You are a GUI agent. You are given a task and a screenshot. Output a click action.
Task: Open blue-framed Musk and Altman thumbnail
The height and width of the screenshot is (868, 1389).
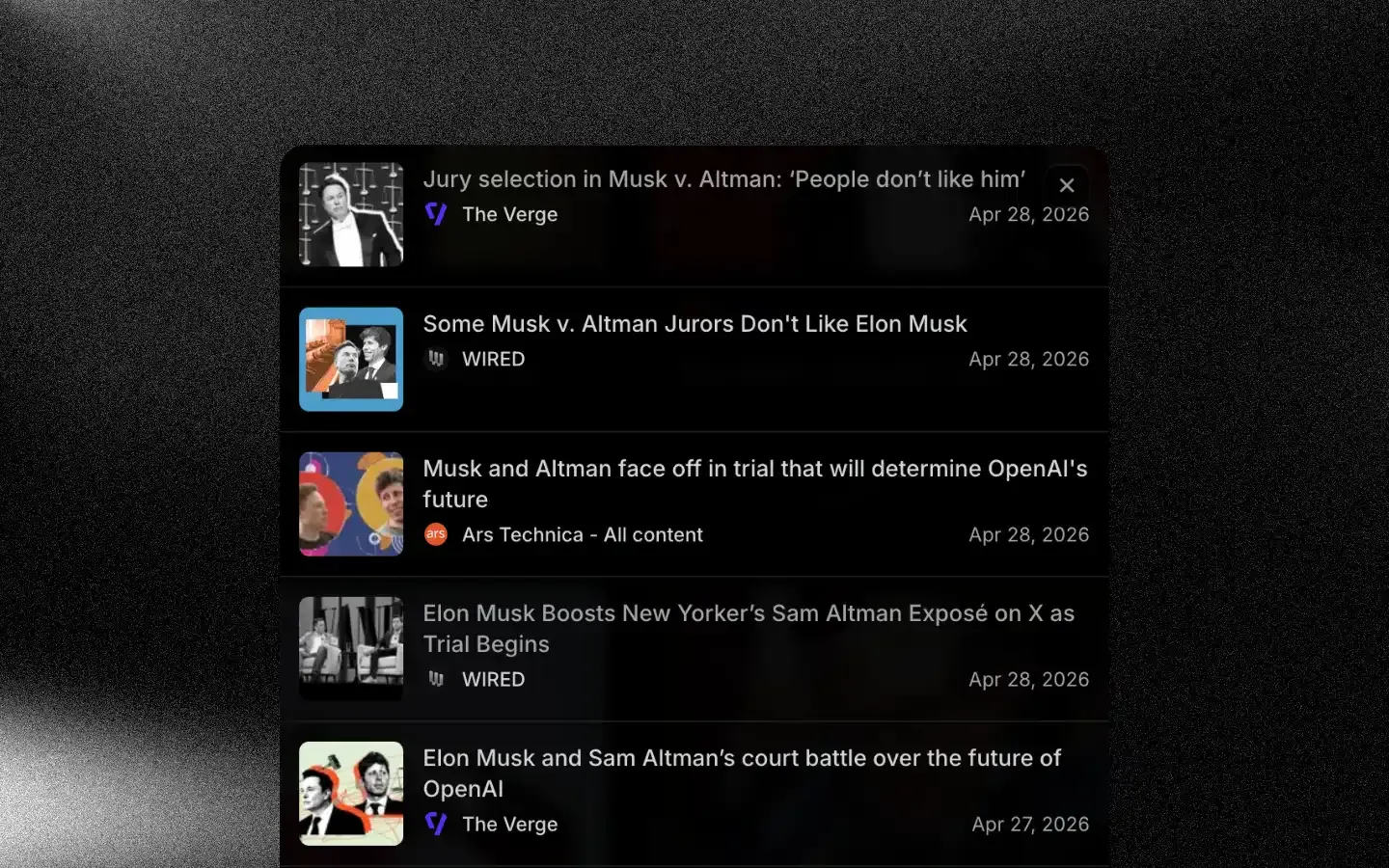tap(351, 359)
